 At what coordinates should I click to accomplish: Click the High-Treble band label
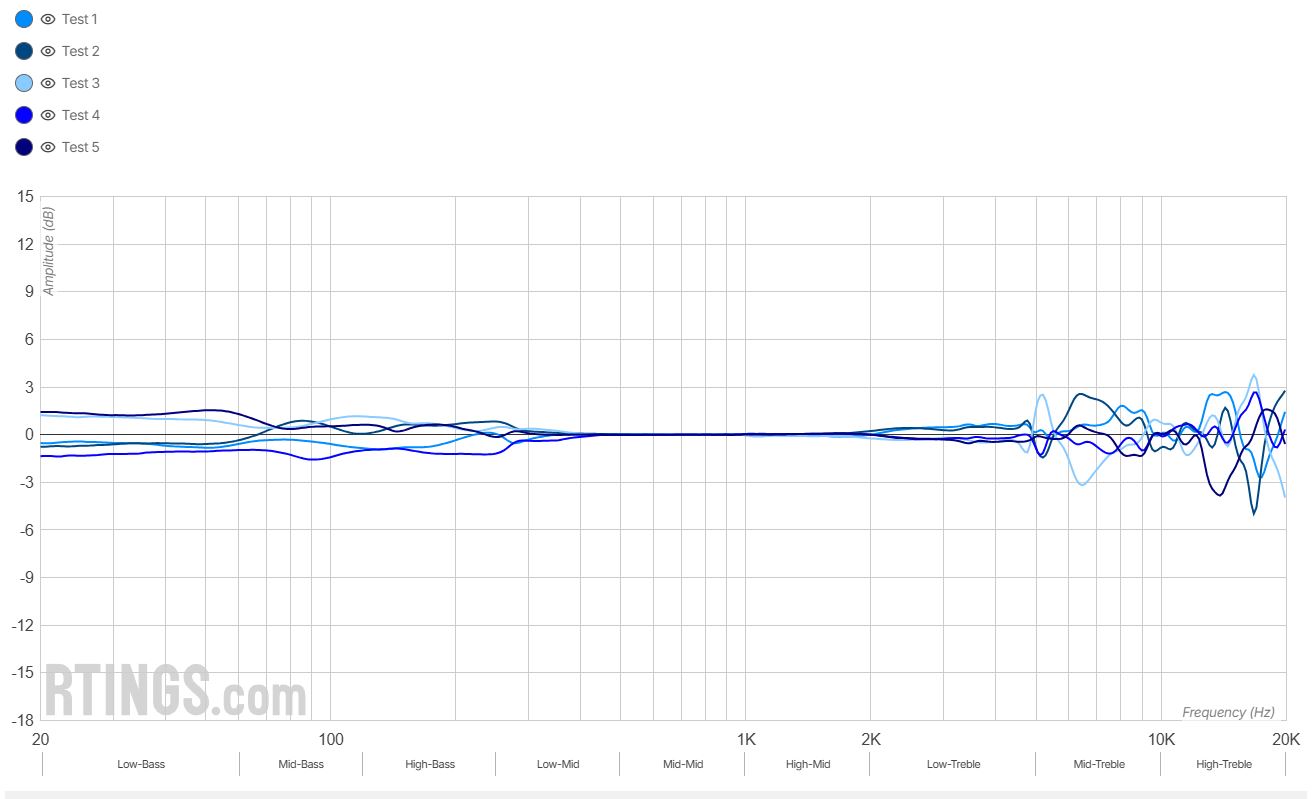click(x=1224, y=764)
